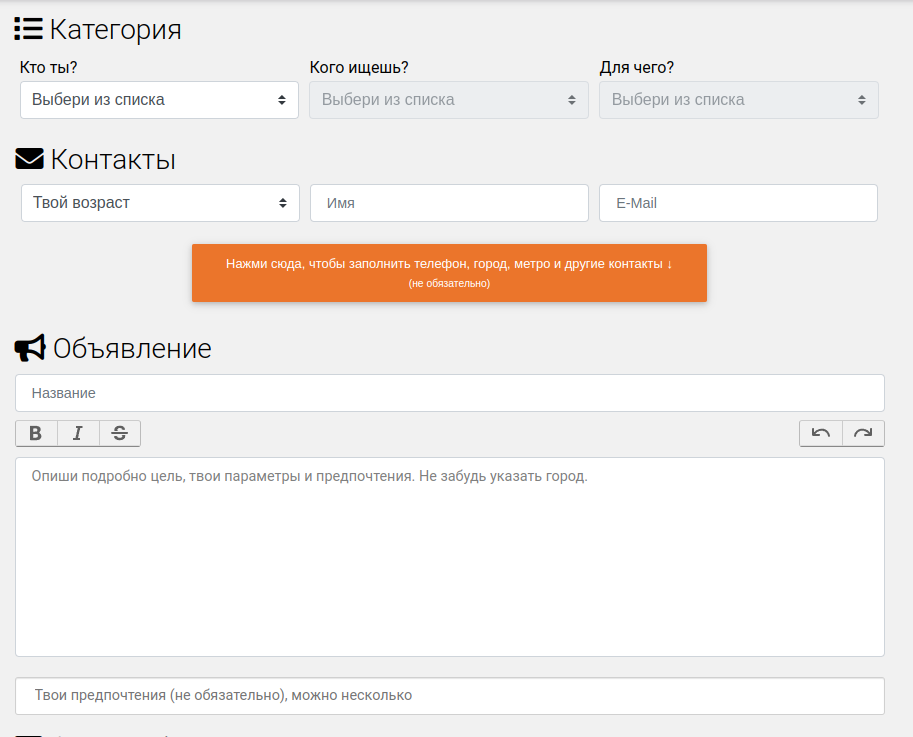Focus the E-Mail input field
This screenshot has width=913, height=737.
point(738,203)
